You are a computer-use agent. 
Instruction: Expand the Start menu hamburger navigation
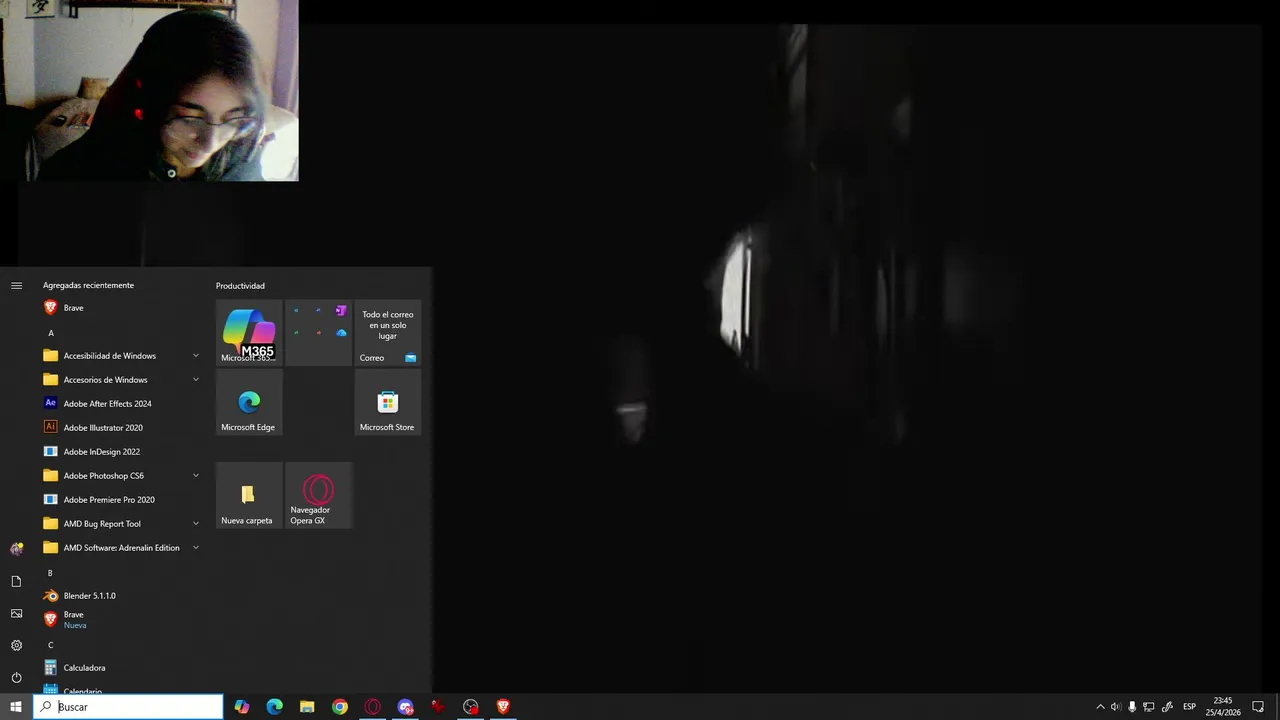point(16,286)
